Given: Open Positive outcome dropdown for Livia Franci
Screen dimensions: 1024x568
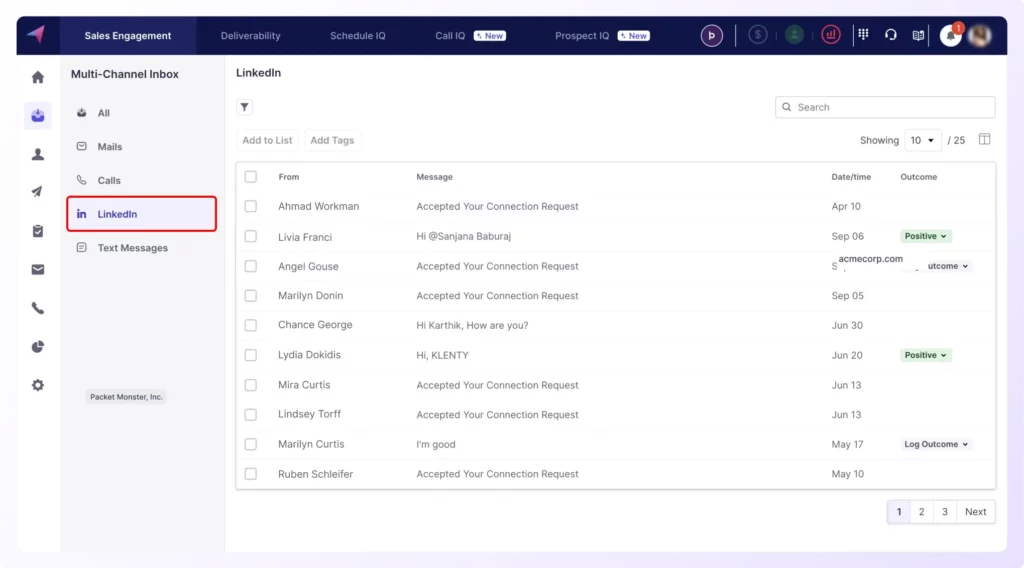Looking at the screenshot, I should 925,236.
